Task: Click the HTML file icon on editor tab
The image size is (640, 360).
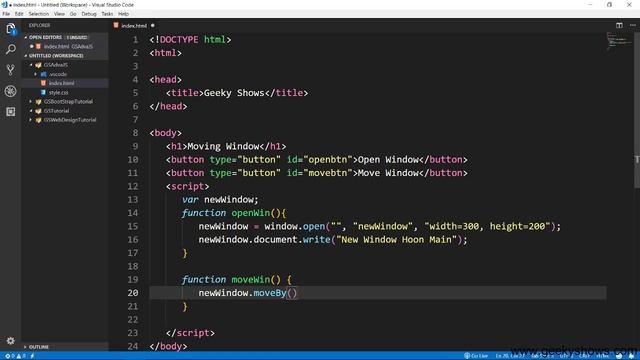Action: [x=116, y=25]
